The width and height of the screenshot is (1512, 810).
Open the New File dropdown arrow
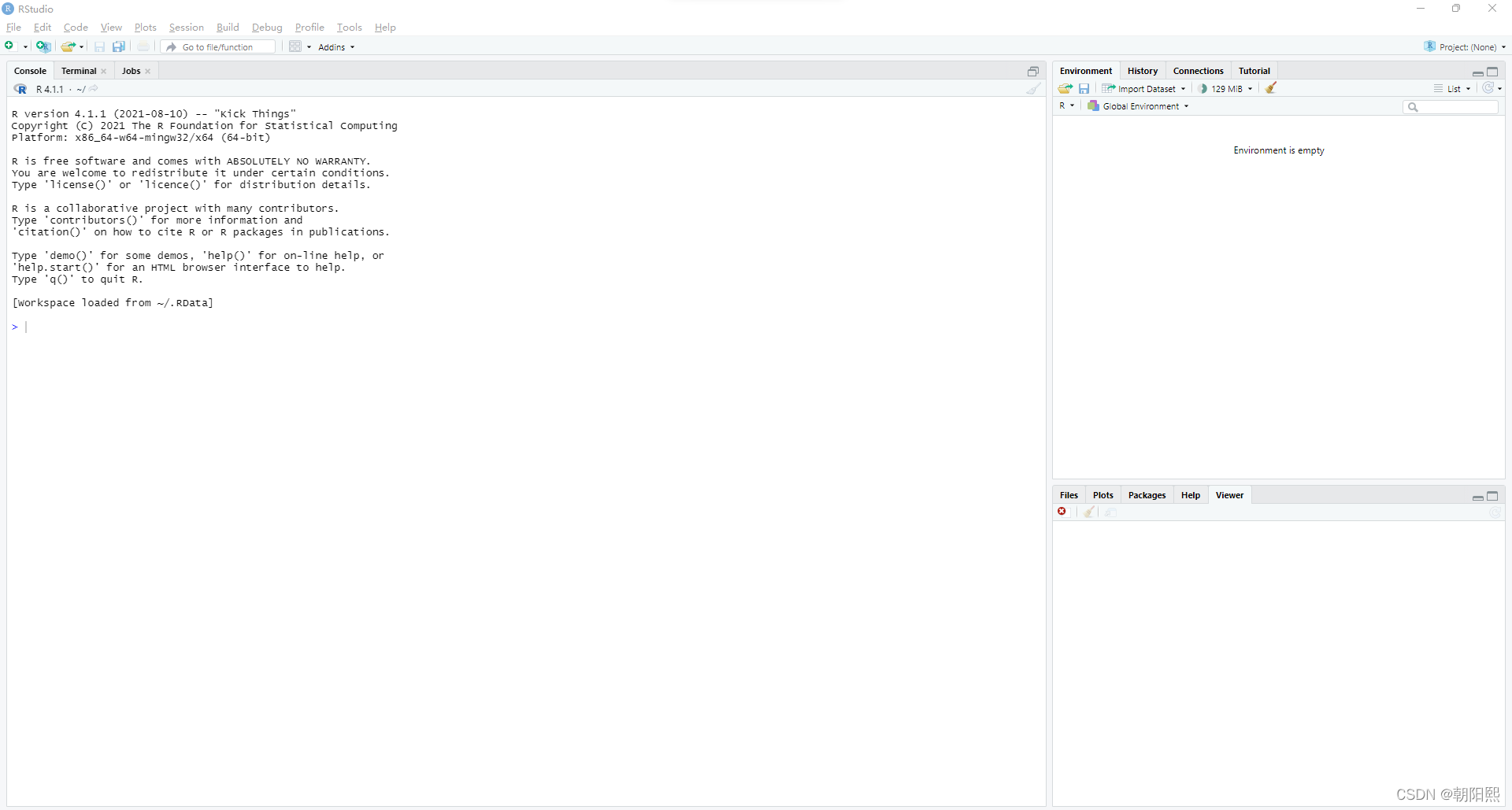[x=25, y=47]
